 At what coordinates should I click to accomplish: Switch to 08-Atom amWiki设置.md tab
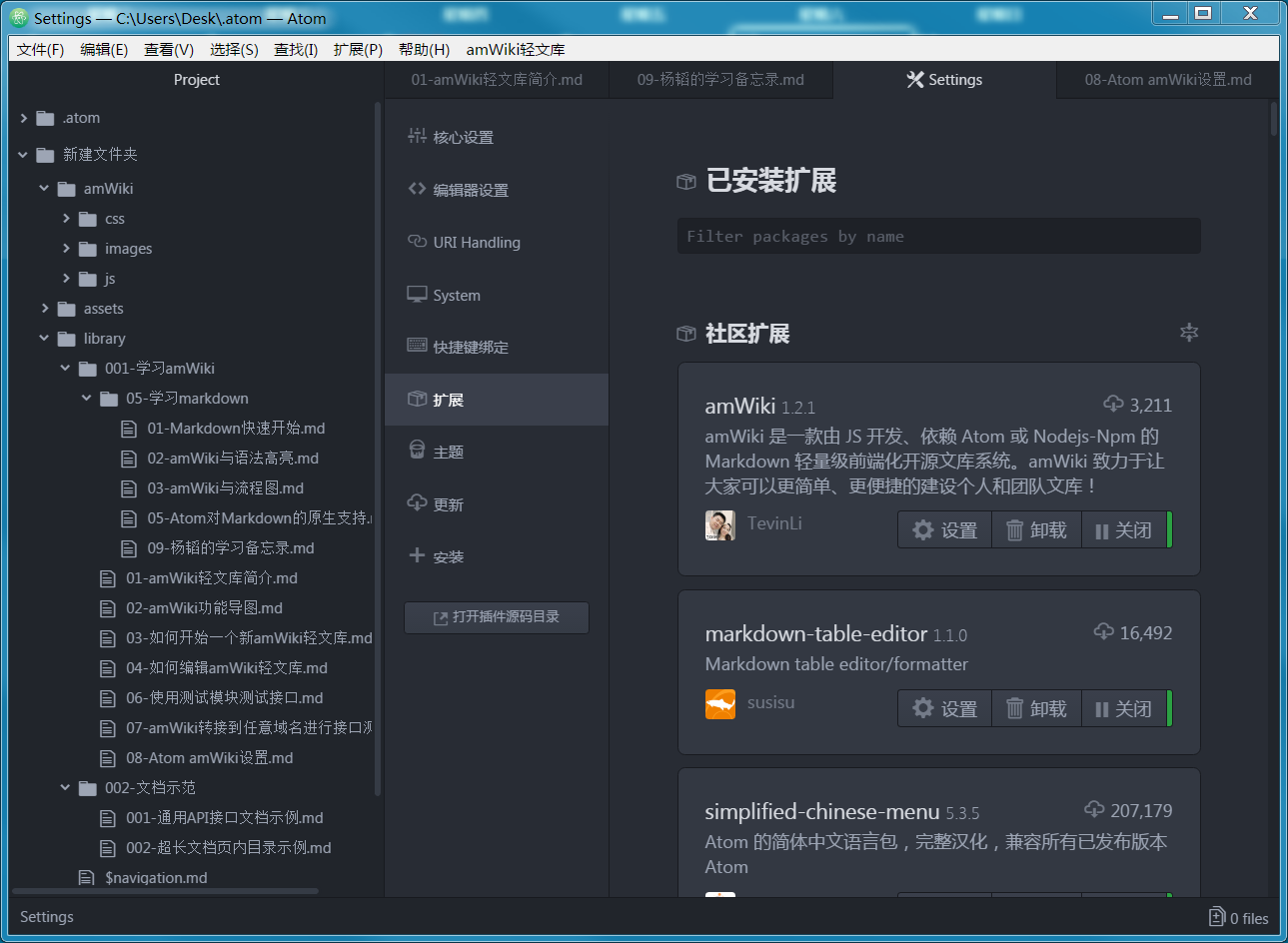click(1168, 80)
